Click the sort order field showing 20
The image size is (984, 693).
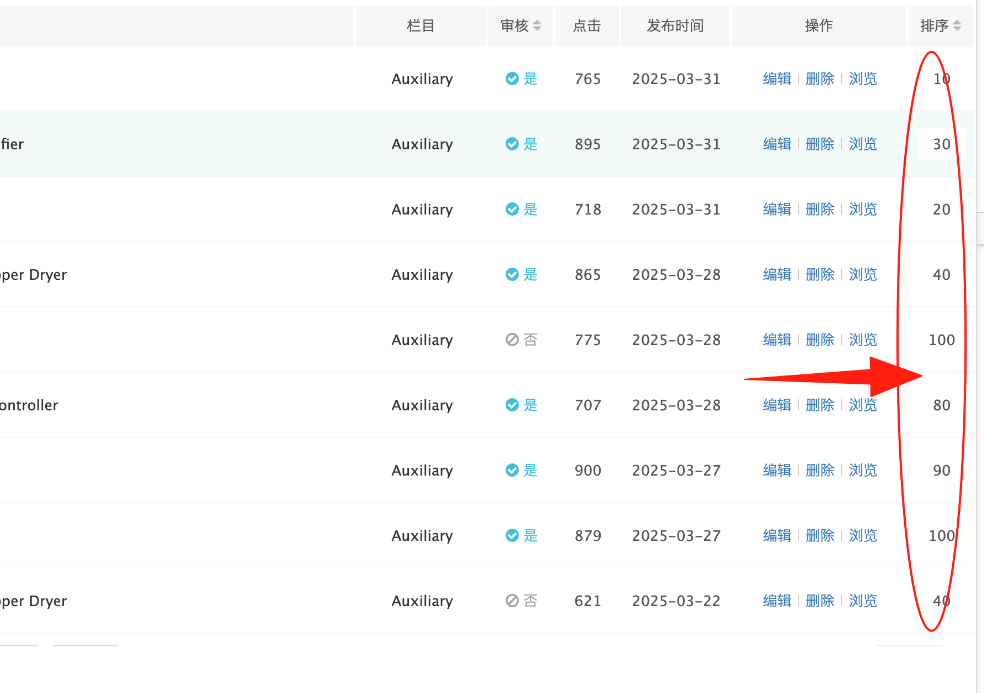click(x=941, y=209)
